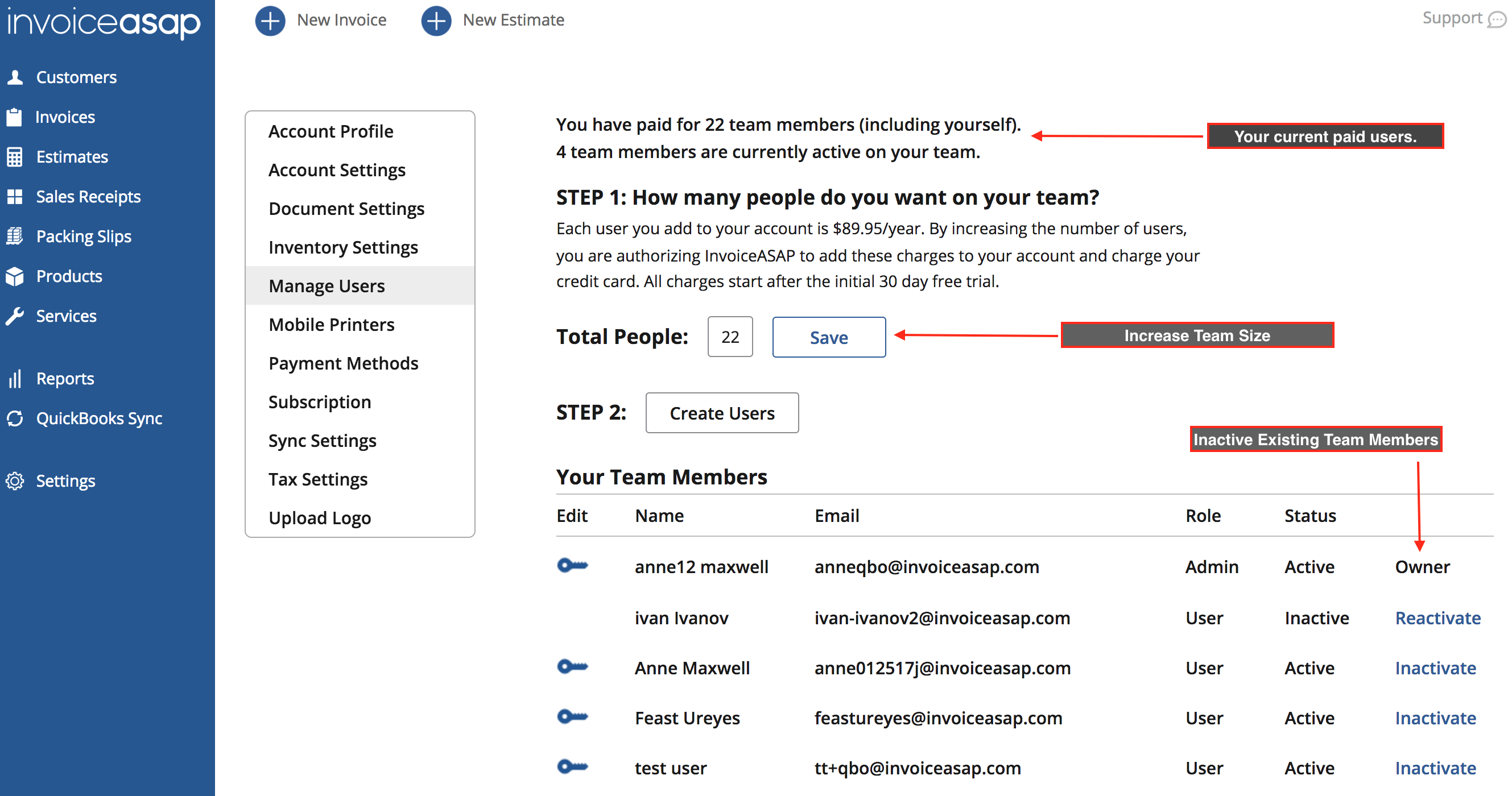Click edit key icon for anne12 maxwell

coord(572,566)
